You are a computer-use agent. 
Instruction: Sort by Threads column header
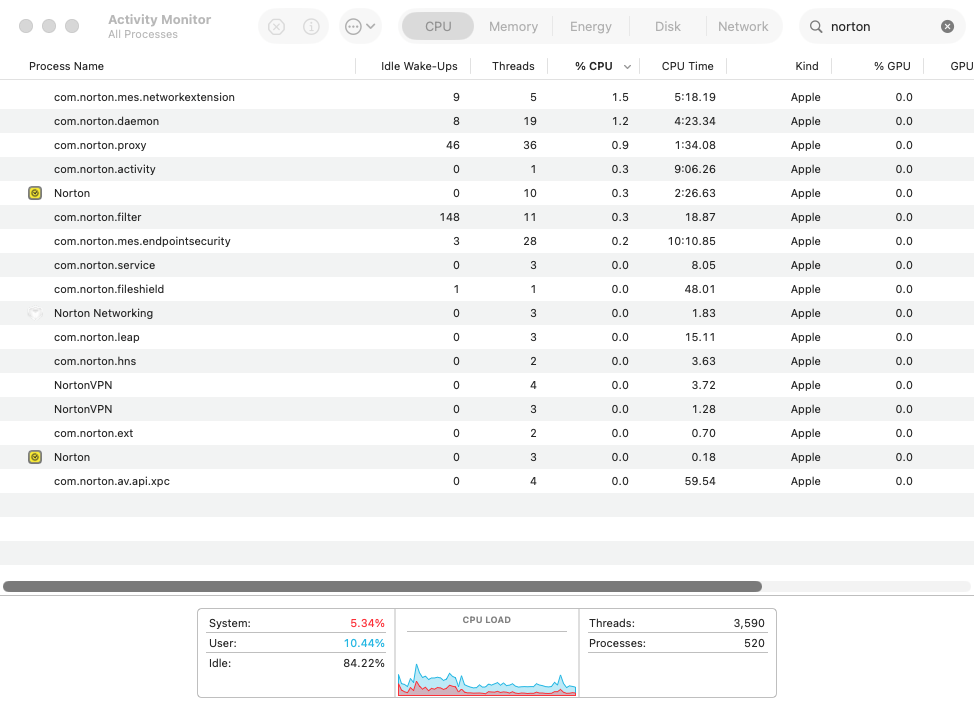tap(513, 66)
